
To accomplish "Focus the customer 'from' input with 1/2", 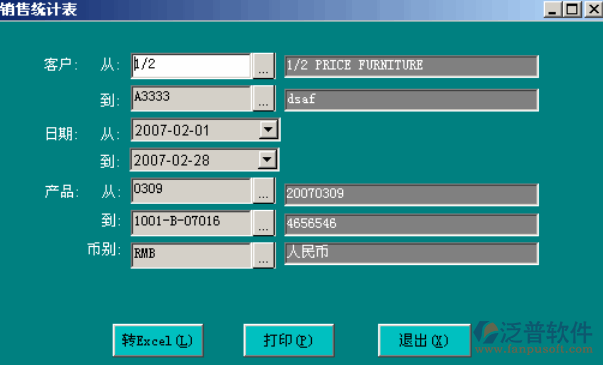I will (192, 66).
